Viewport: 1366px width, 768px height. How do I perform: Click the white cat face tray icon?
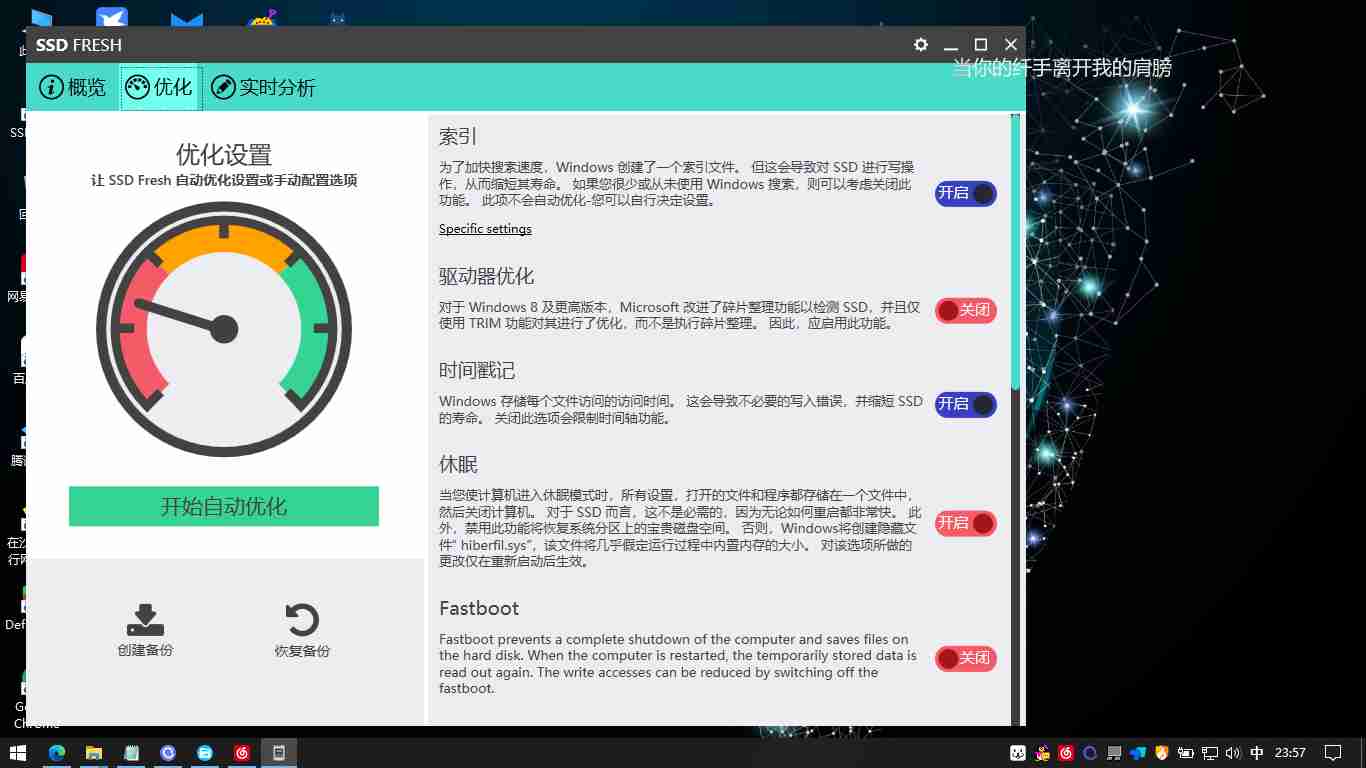click(x=1017, y=753)
